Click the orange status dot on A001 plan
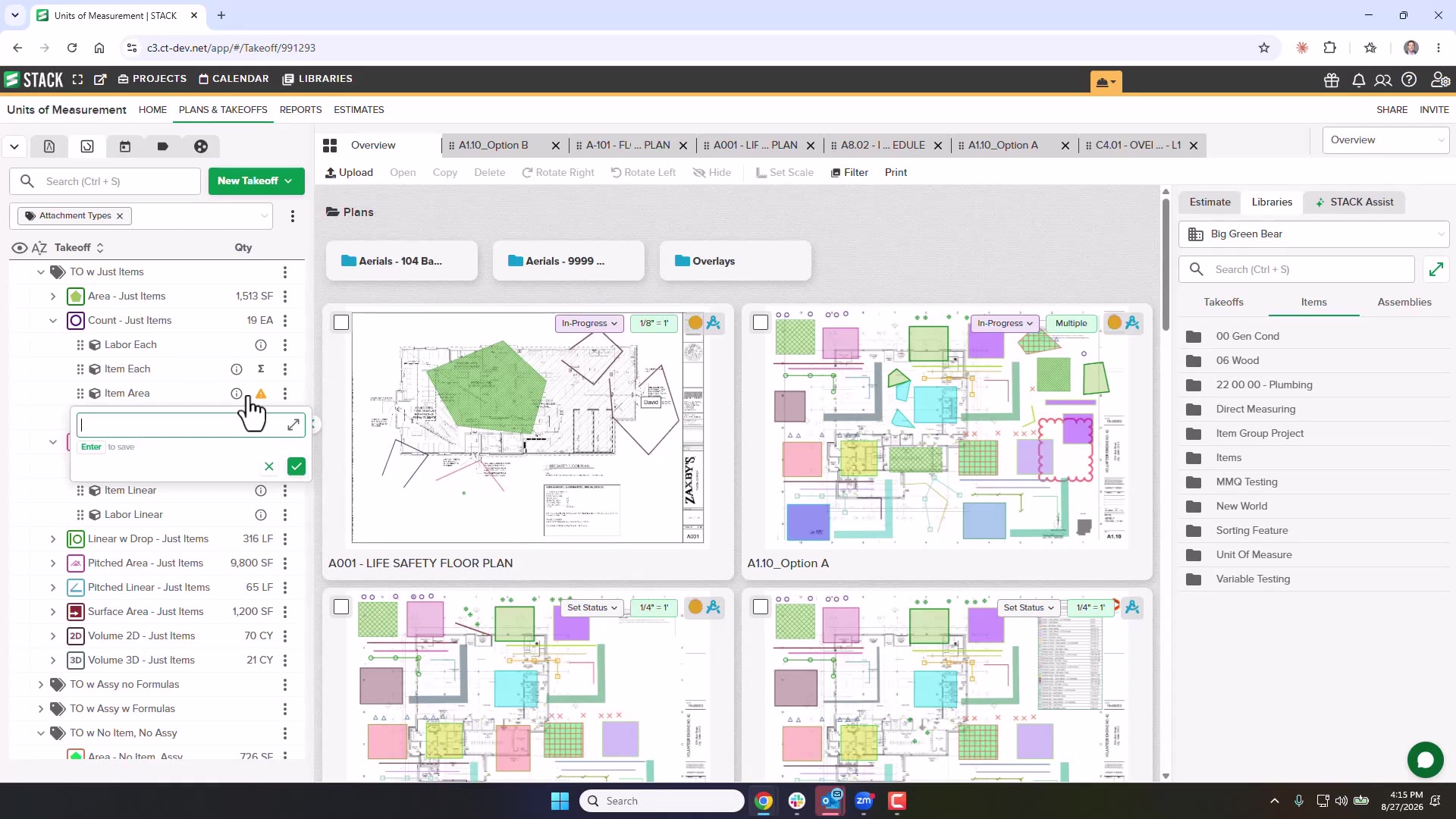The height and width of the screenshot is (819, 1456). click(x=695, y=323)
